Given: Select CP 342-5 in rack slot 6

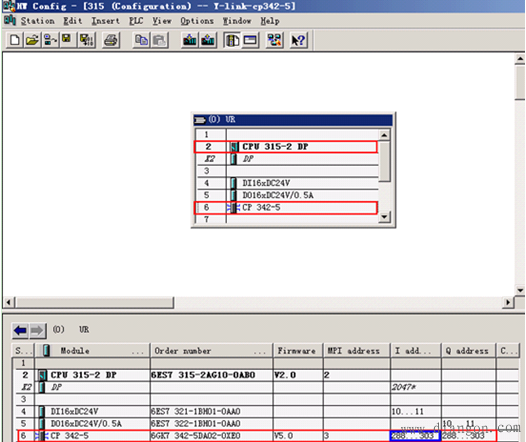Looking at the screenshot, I should pos(286,208).
